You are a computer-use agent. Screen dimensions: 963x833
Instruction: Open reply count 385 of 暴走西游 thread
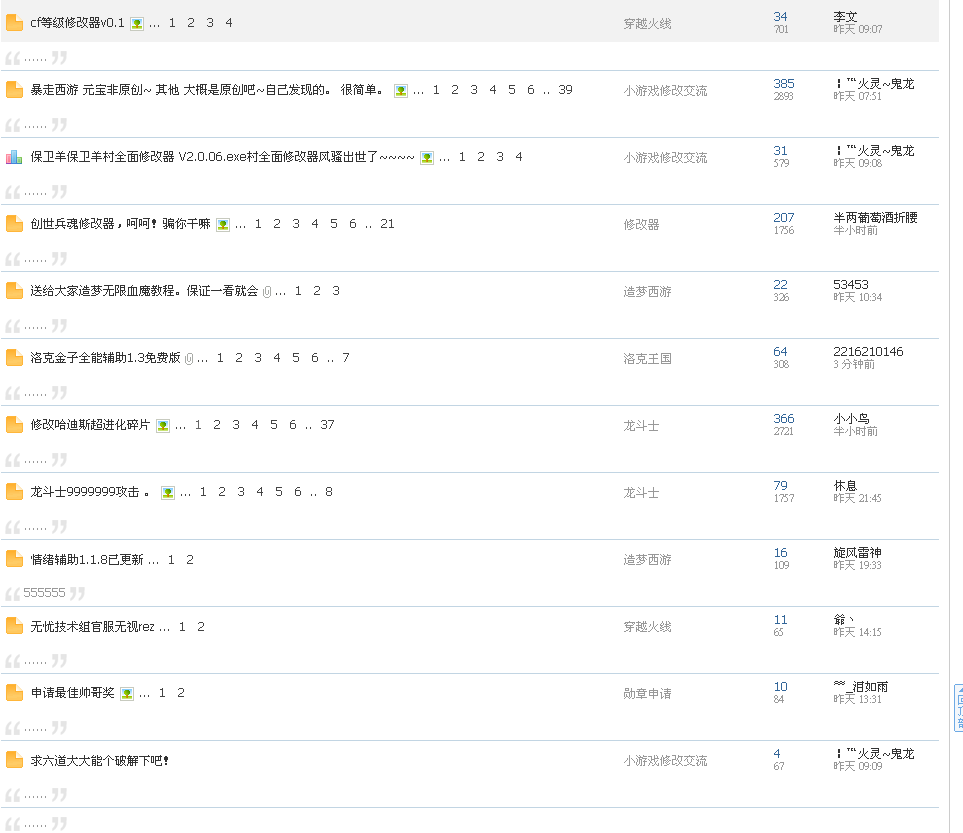click(784, 84)
